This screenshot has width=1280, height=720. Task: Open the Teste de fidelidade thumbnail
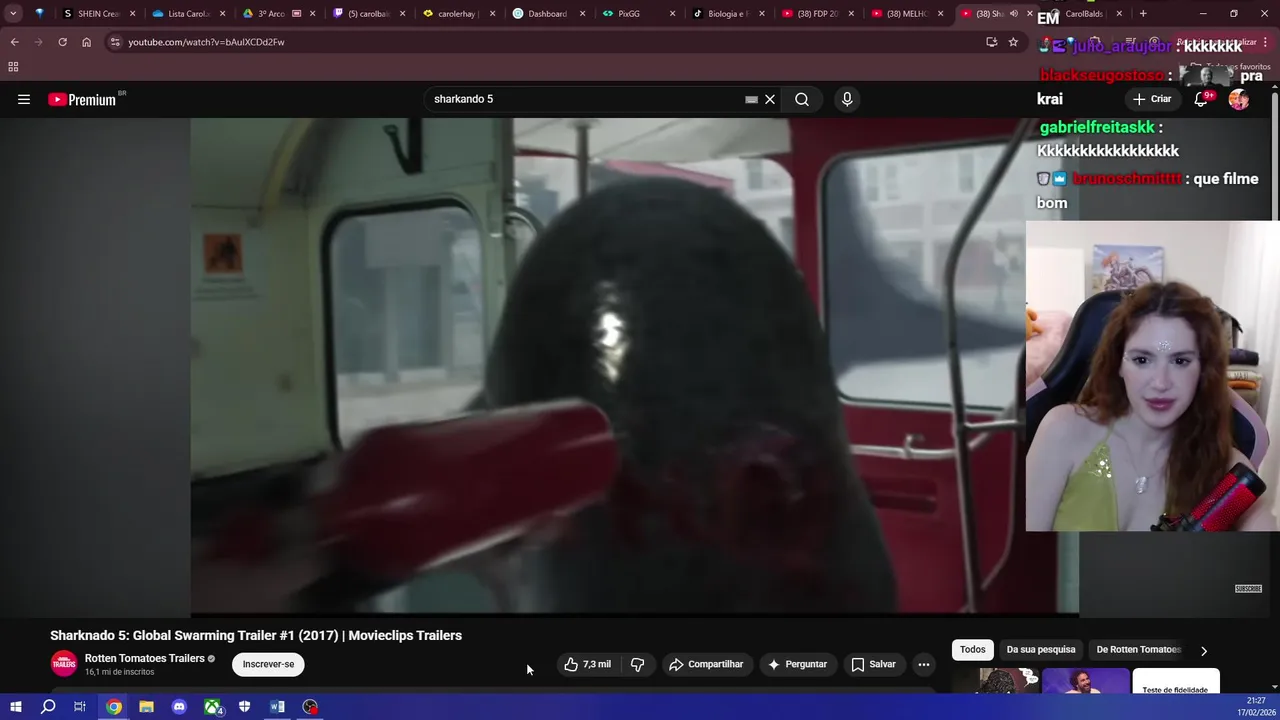coord(1175,681)
